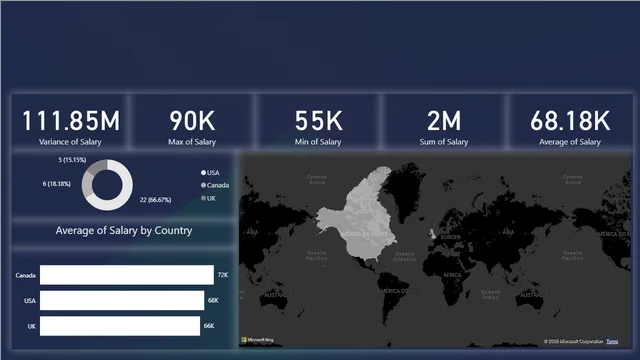Click the 68K value label
The image size is (640, 360).
213,300
